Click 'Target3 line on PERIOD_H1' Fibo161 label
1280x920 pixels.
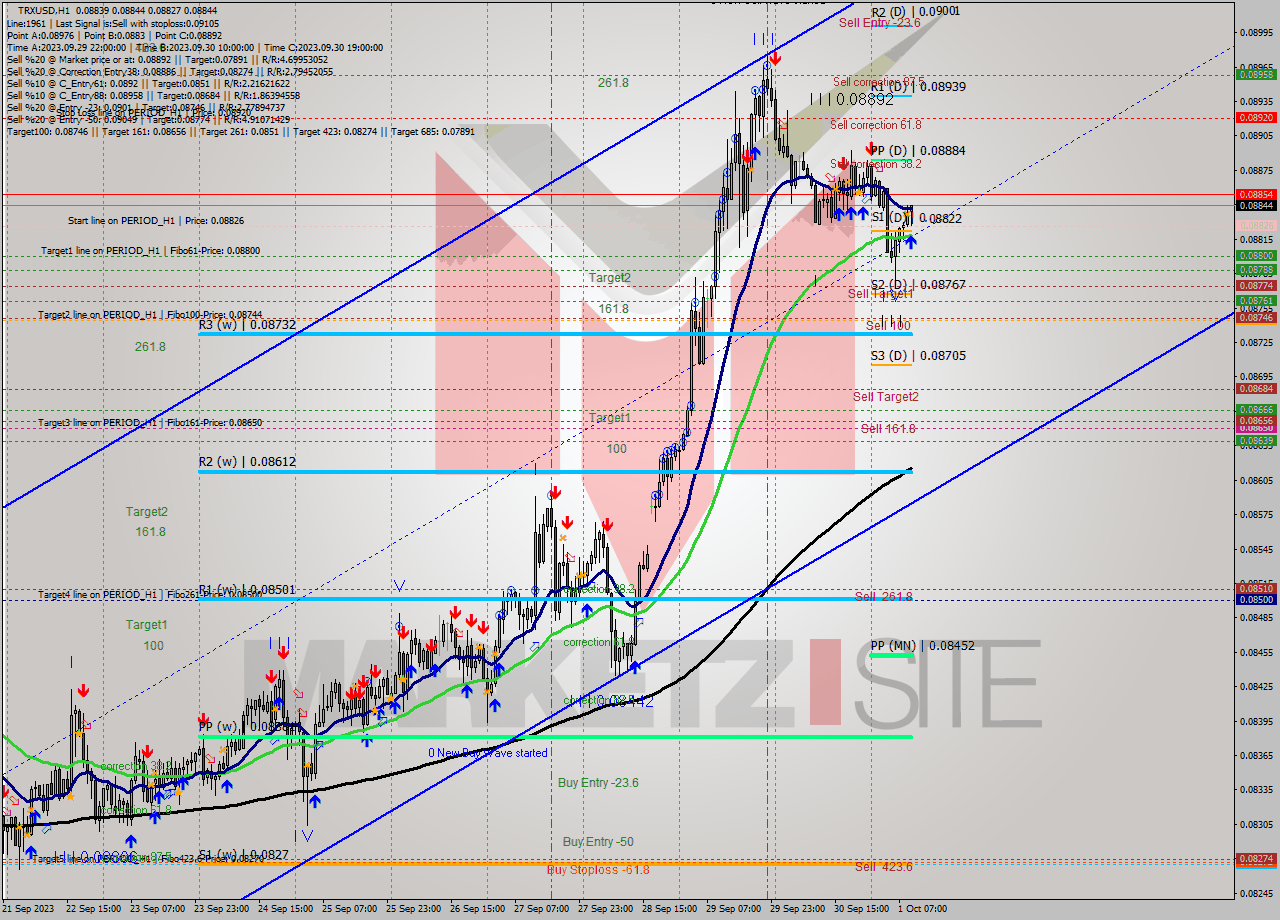(x=150, y=423)
